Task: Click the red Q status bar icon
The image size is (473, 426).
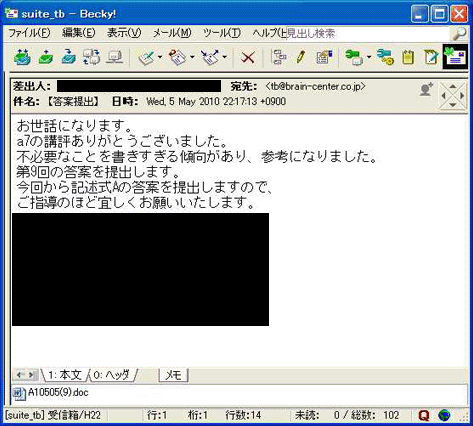Action: point(424,415)
